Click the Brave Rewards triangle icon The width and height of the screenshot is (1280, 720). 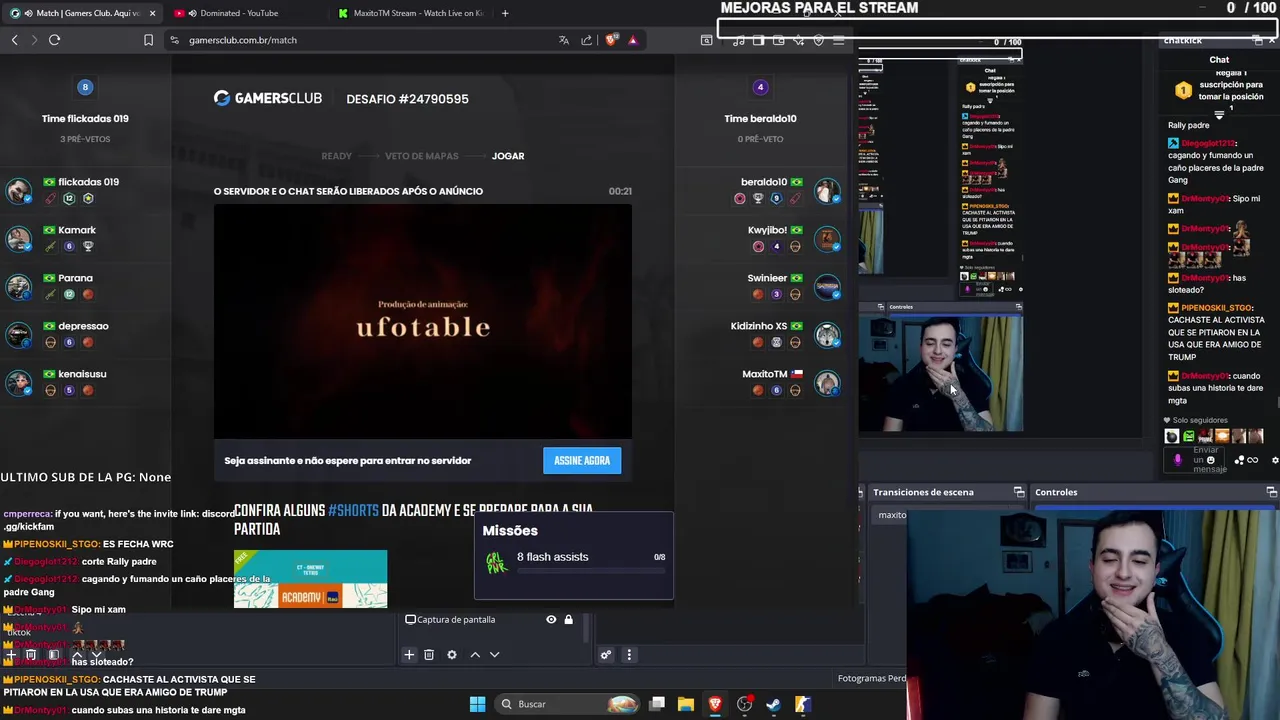[x=633, y=40]
